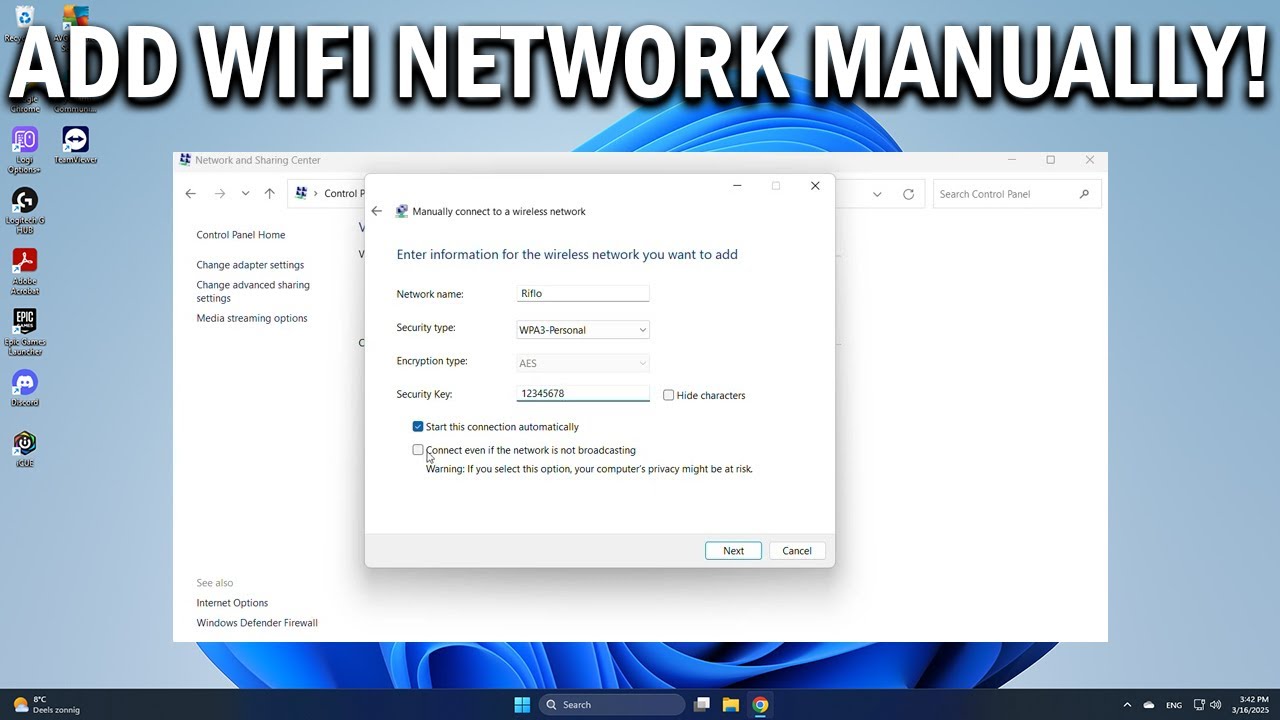Open Adobe Acrobat desktop icon
This screenshot has height=720, width=1280.
(24, 271)
